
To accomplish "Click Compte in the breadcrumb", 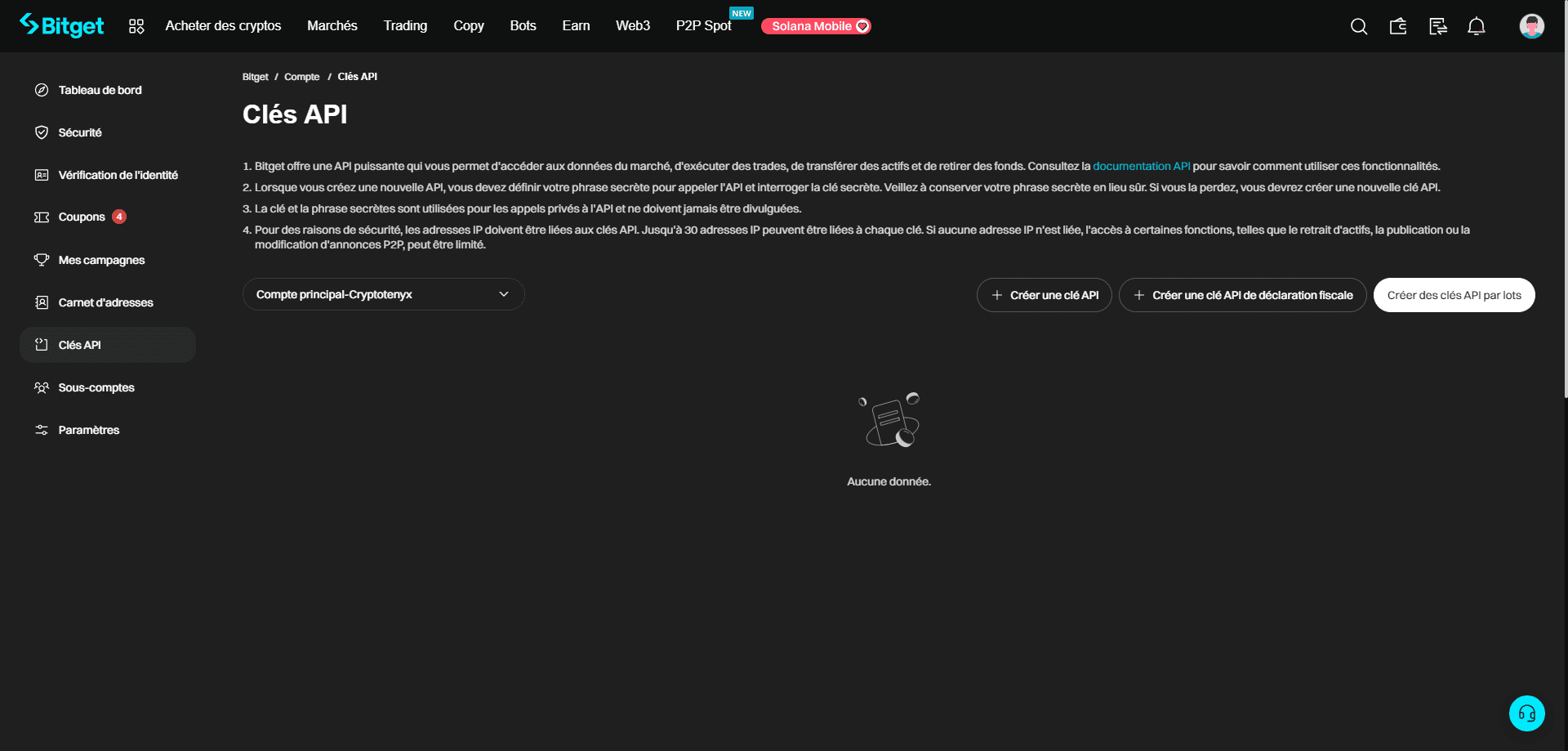I will (x=301, y=77).
